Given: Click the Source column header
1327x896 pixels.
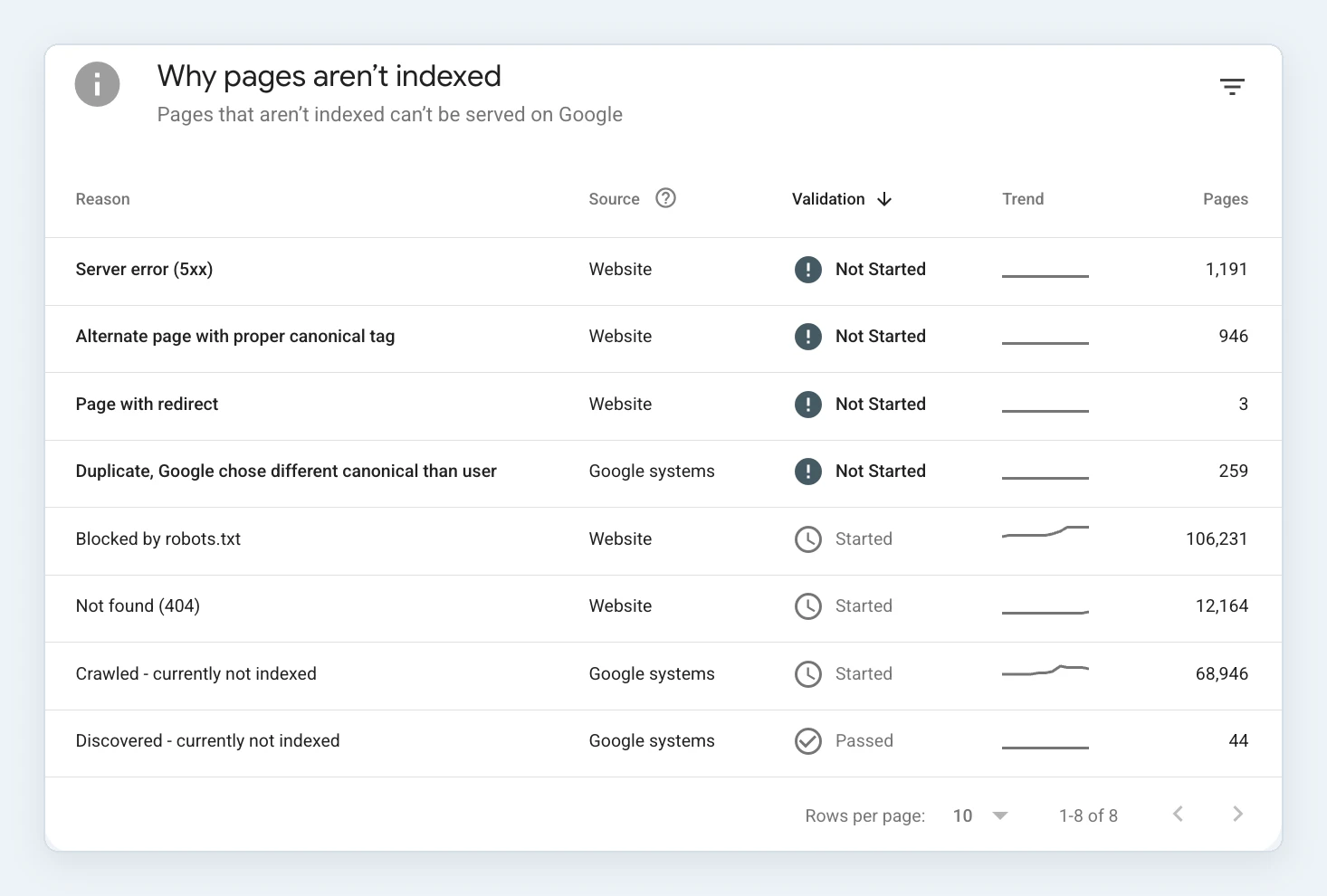Looking at the screenshot, I should pyautogui.click(x=614, y=199).
